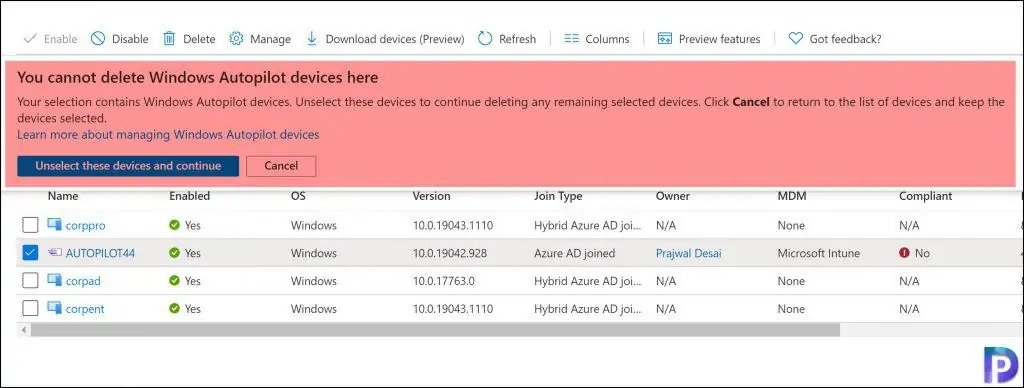The image size is (1024, 388).
Task: Open the corpad device link
Action: coord(83,281)
